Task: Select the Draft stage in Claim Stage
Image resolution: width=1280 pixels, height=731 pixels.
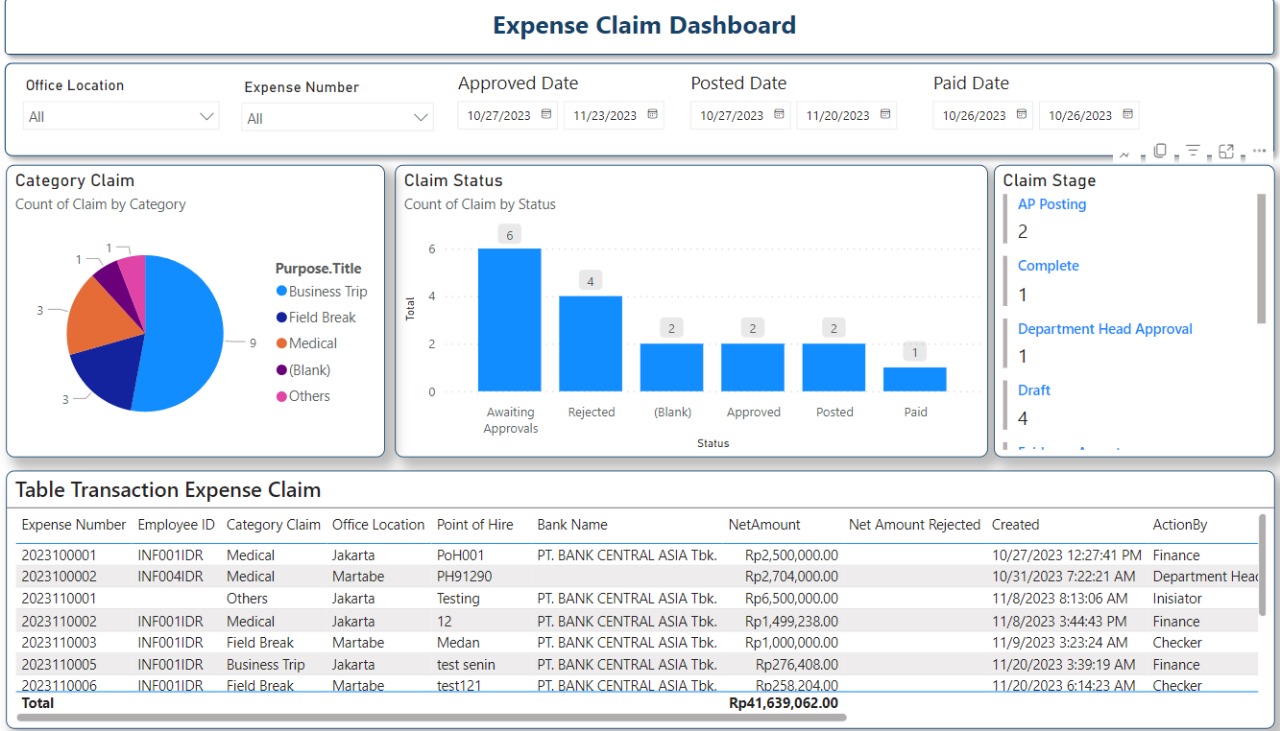Action: [1034, 390]
